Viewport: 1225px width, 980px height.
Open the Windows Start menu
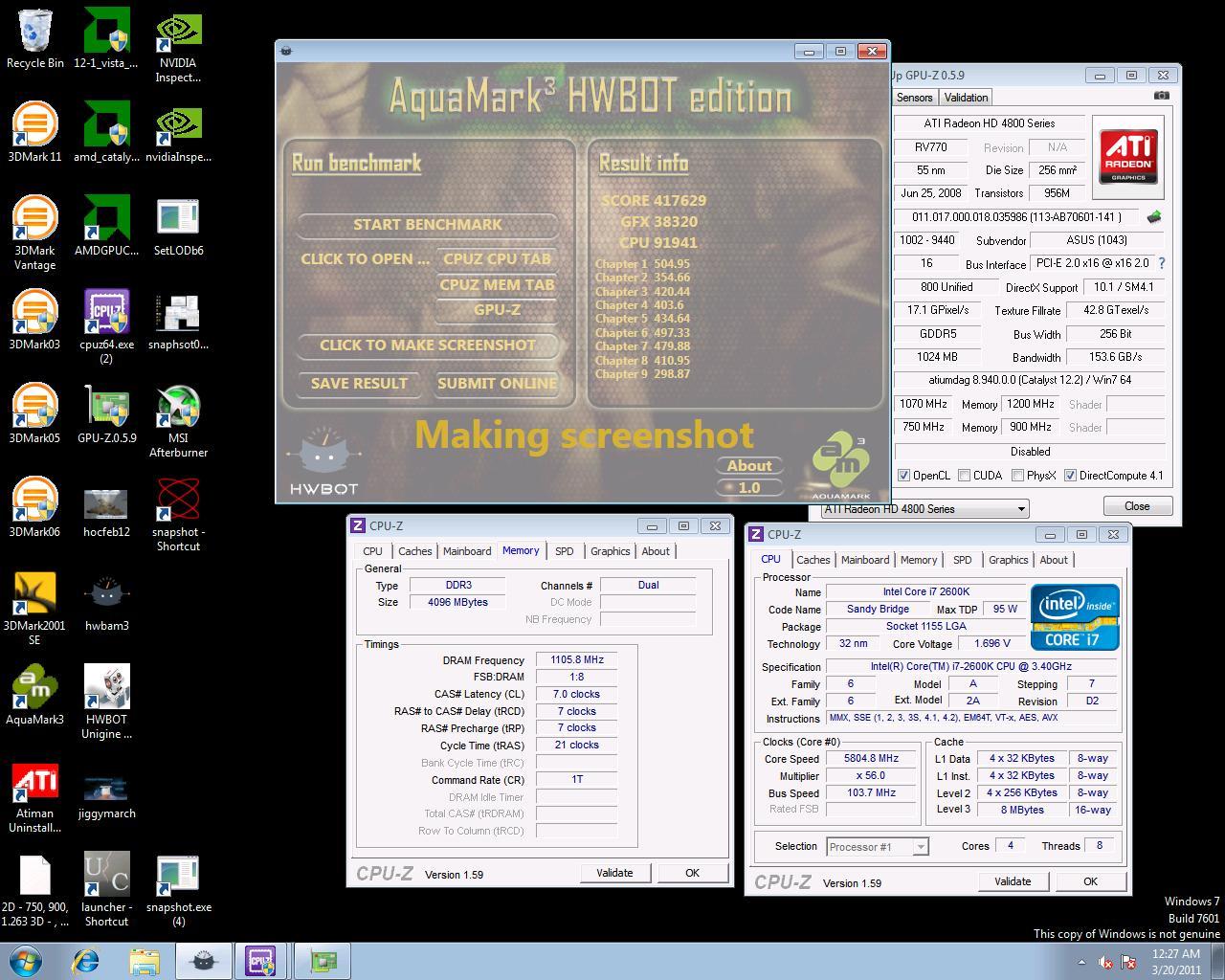(26, 960)
